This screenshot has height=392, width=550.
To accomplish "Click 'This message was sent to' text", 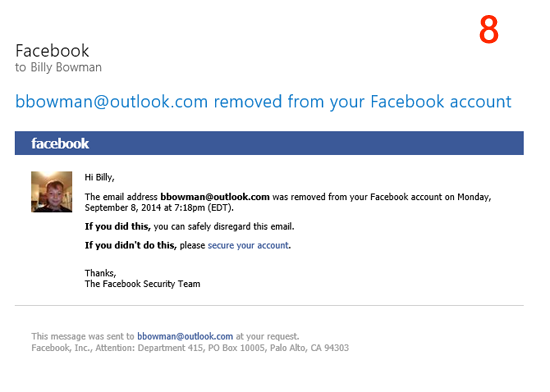I will tap(83, 336).
